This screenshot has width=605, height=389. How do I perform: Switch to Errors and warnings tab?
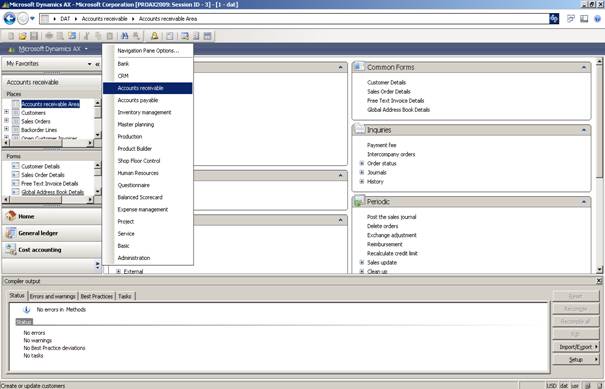click(x=52, y=296)
